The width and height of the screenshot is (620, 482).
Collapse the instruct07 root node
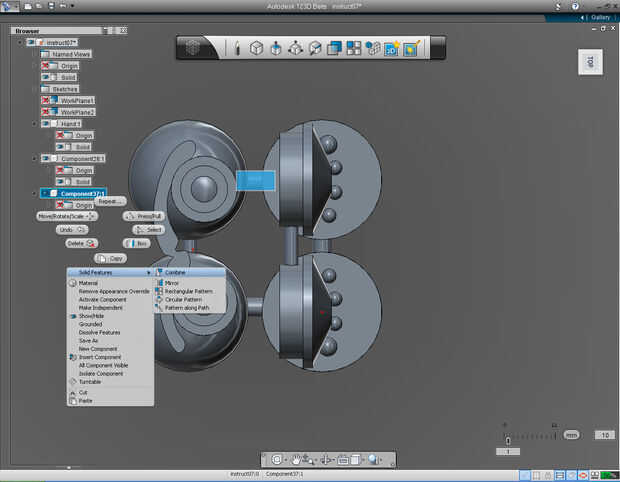point(20,42)
